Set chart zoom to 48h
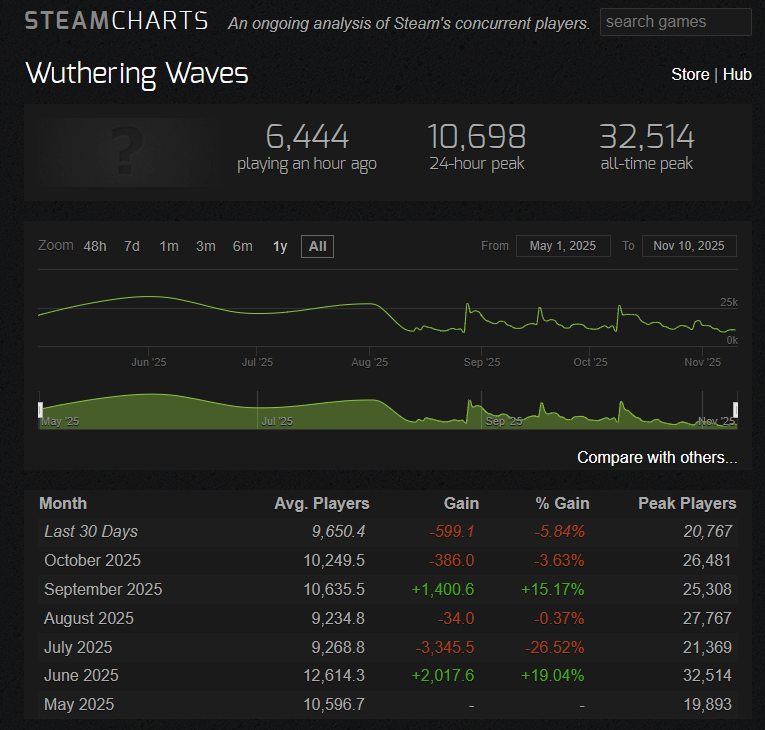Viewport: 765px width, 730px height. click(95, 246)
